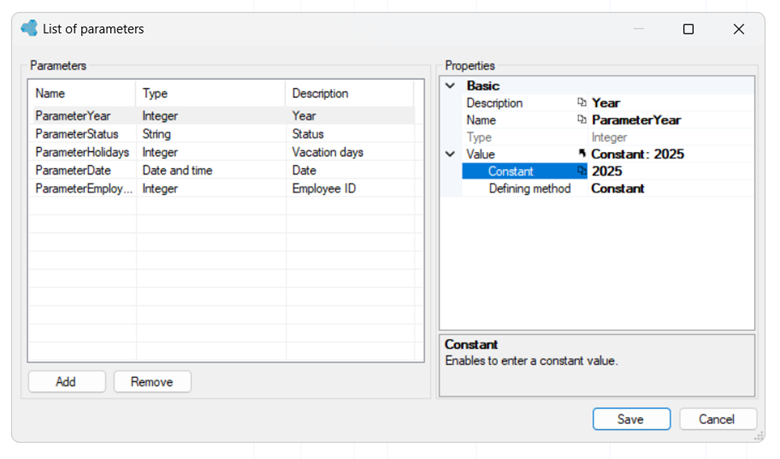Click the 'Employee ID' description cell

point(324,188)
